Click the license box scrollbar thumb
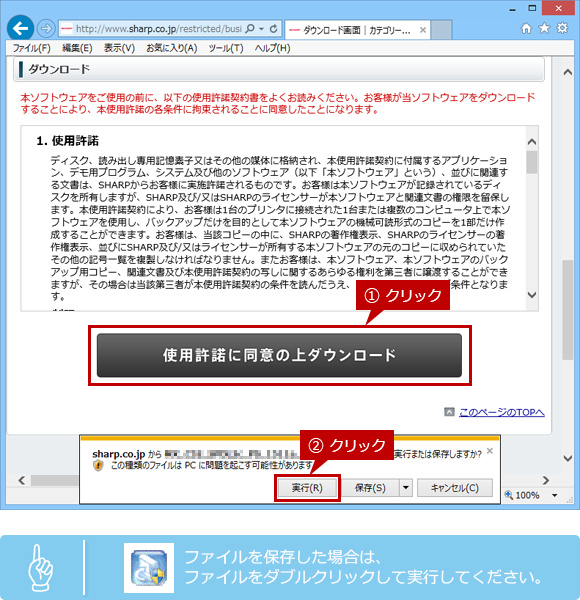The image size is (580, 600). coord(532,162)
